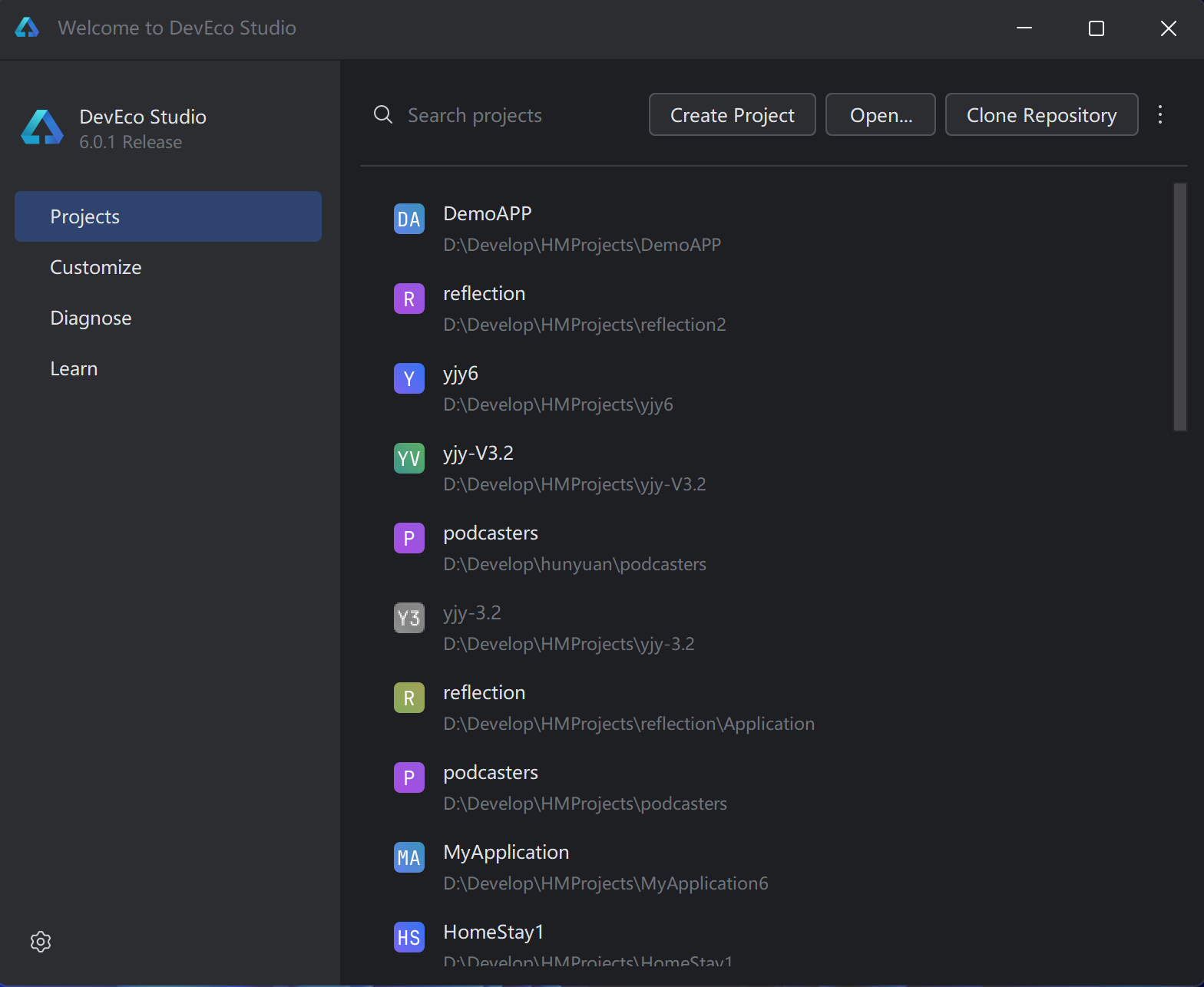
Task: Click the gray Y3 icon for yjy-3.2
Action: point(409,619)
